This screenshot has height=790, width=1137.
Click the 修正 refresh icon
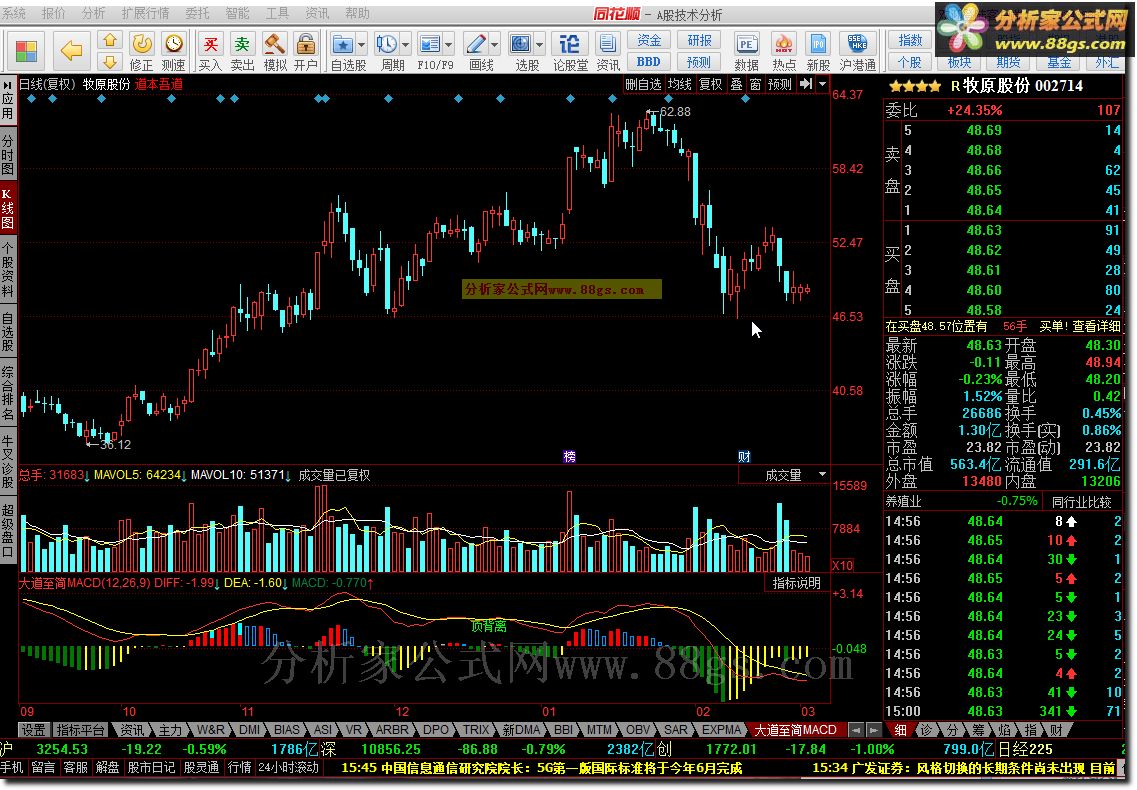[x=141, y=44]
